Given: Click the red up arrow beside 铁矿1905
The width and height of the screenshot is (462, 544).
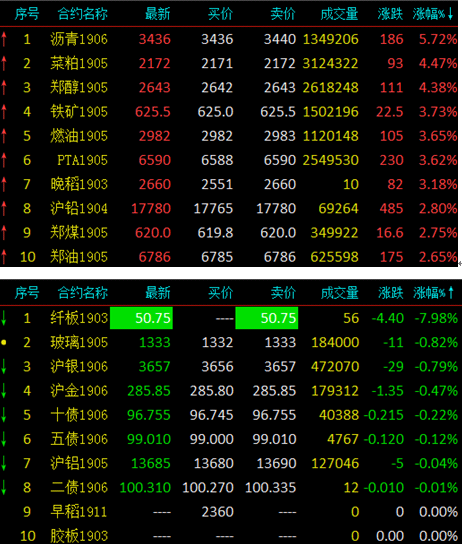Looking at the screenshot, I should click(x=4, y=112).
